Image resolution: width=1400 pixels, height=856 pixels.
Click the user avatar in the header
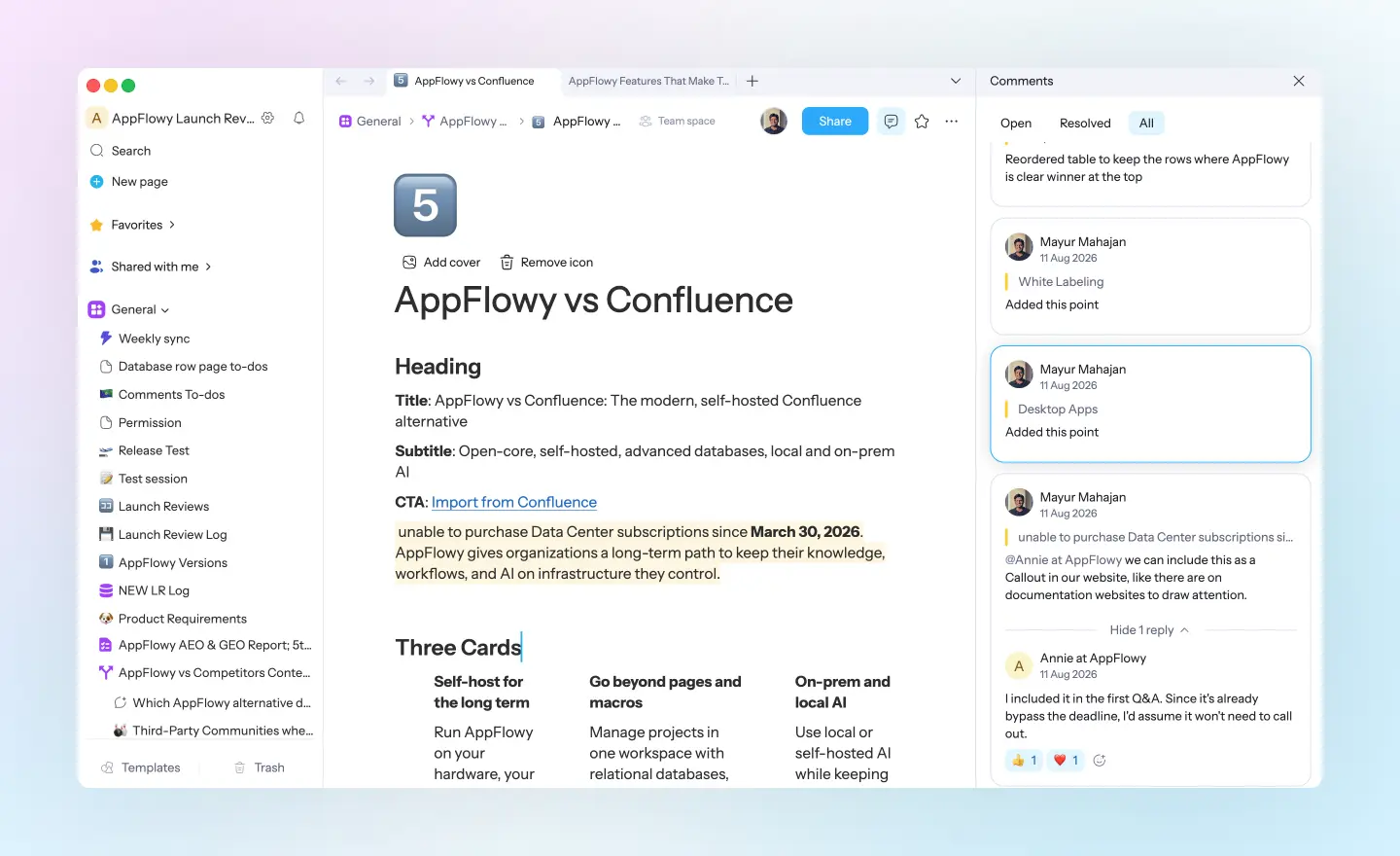(774, 122)
